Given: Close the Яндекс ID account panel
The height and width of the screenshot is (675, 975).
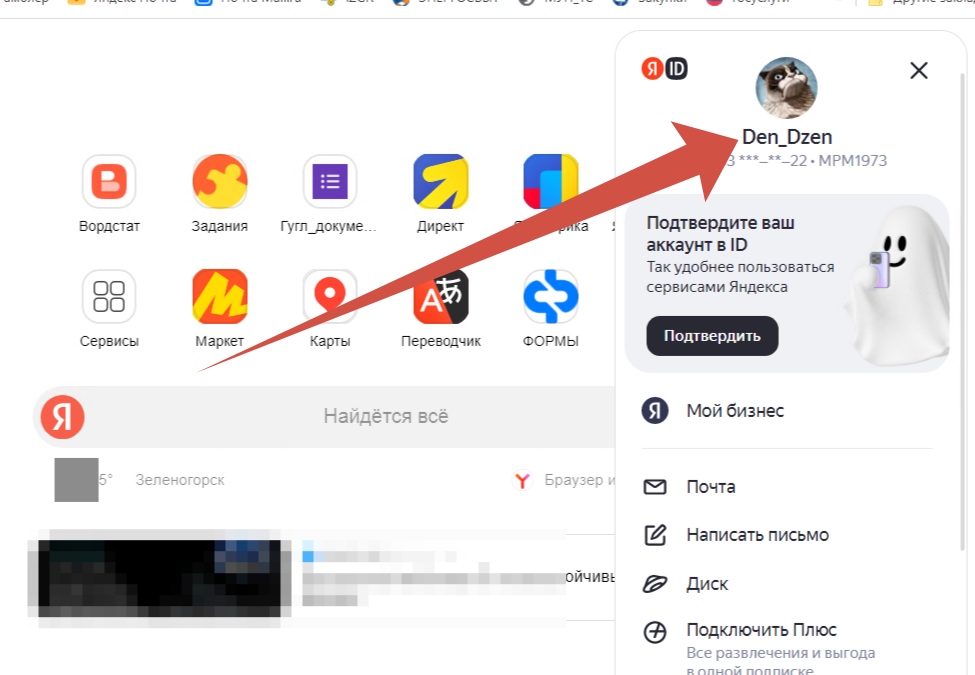Looking at the screenshot, I should tap(918, 70).
